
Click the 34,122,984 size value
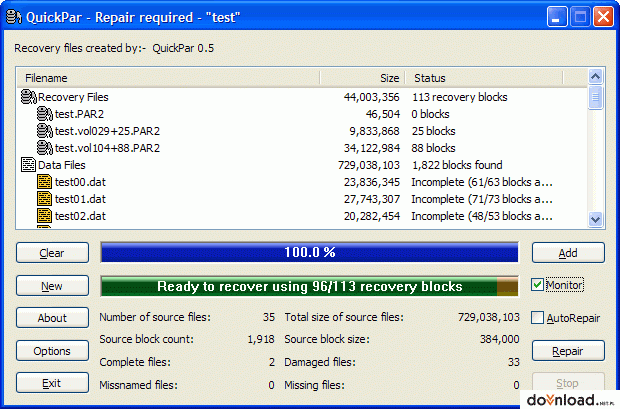pyautogui.click(x=372, y=148)
